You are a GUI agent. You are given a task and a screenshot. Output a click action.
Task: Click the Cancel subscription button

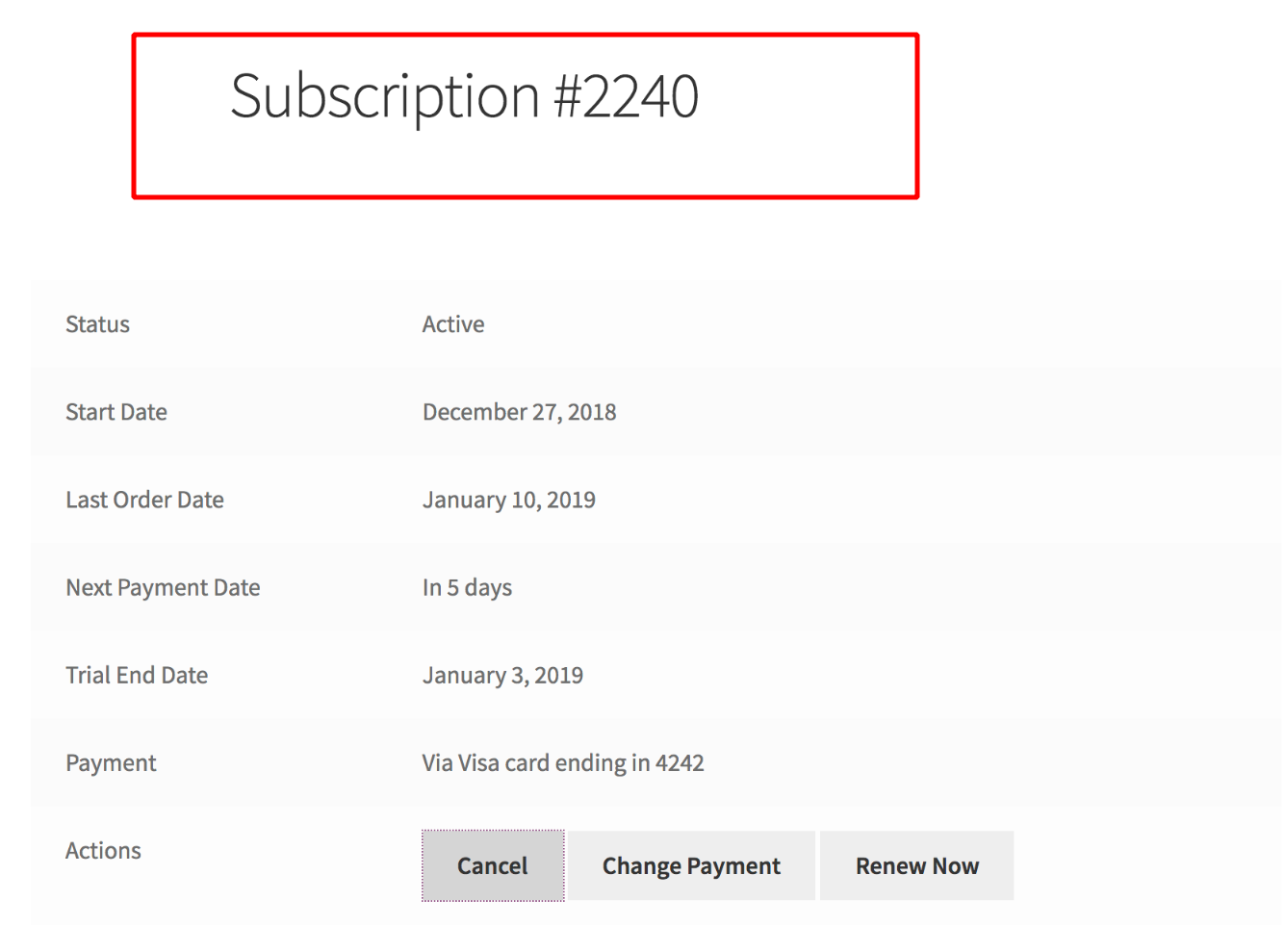click(492, 864)
